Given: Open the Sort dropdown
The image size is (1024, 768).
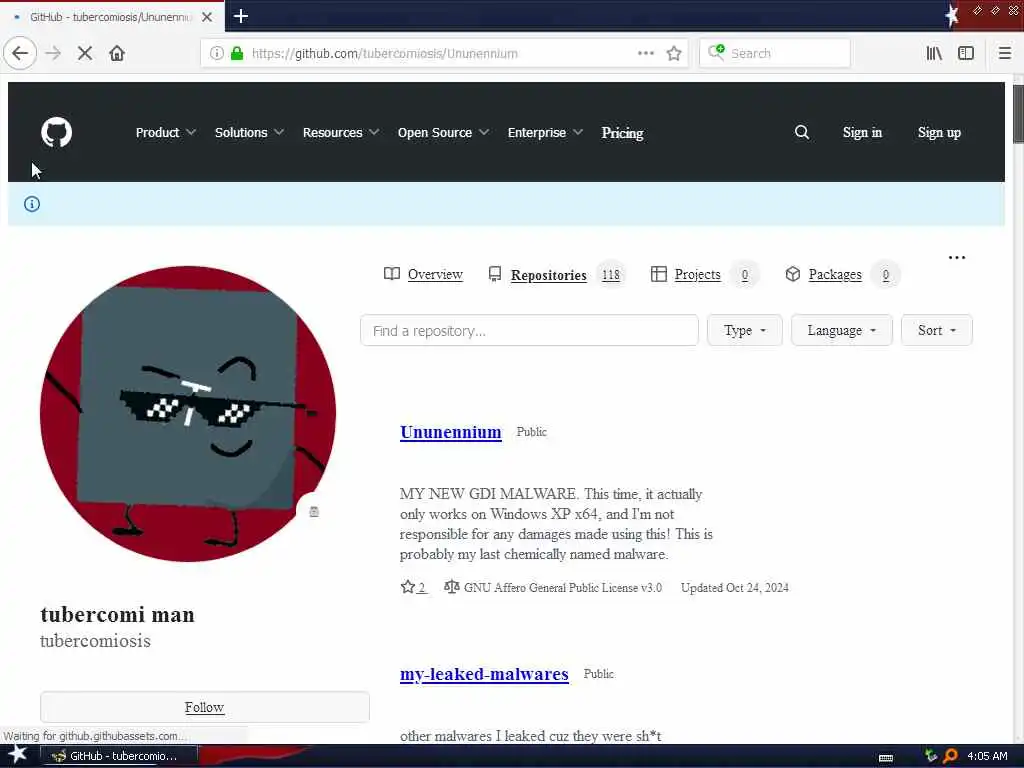Looking at the screenshot, I should click(936, 330).
